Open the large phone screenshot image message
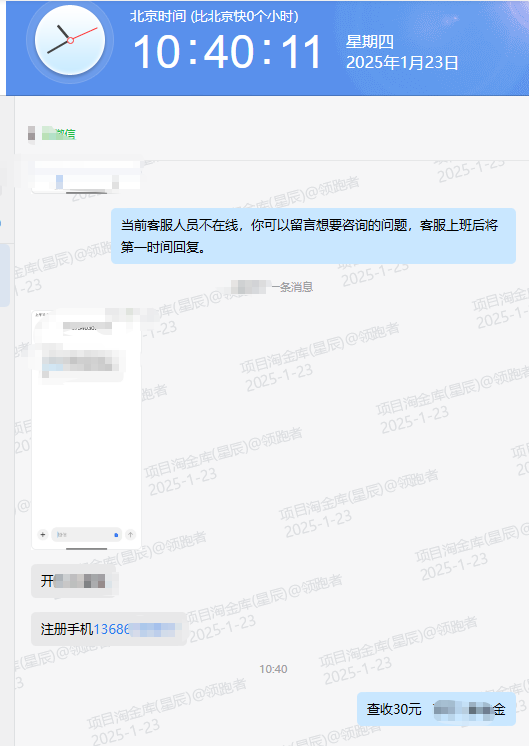Viewport: 529px width, 746px height. coord(86,430)
